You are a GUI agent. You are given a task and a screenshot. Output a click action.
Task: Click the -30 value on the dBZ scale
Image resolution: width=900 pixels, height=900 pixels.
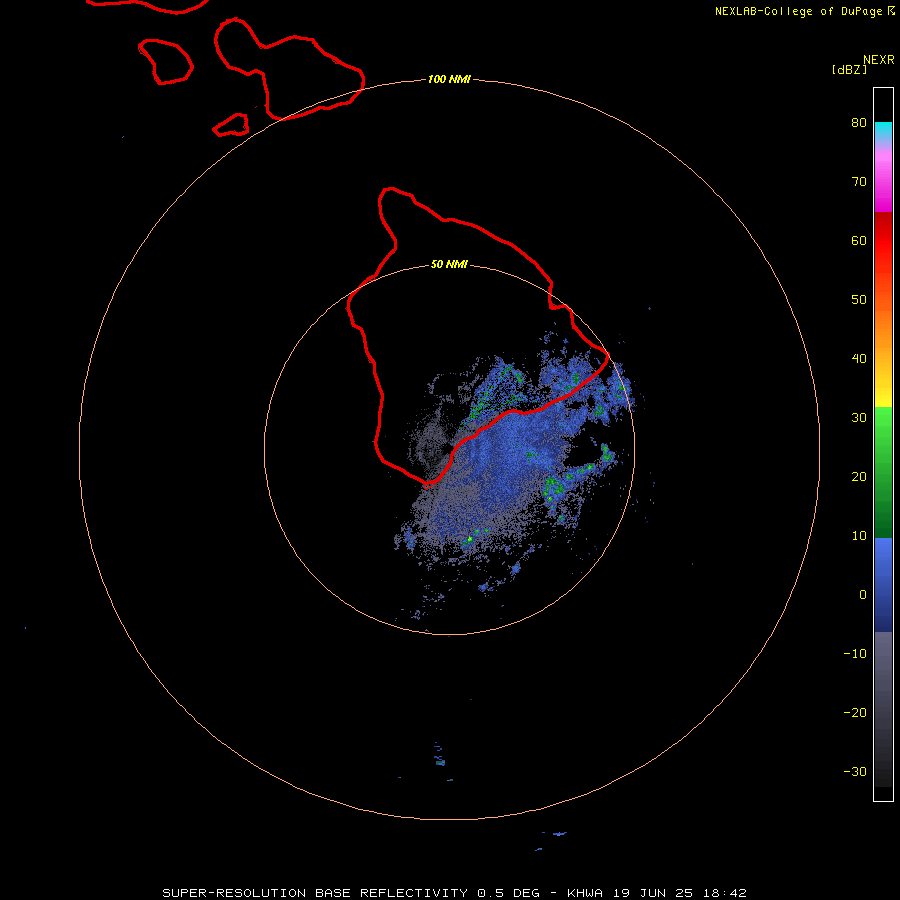pyautogui.click(x=855, y=772)
